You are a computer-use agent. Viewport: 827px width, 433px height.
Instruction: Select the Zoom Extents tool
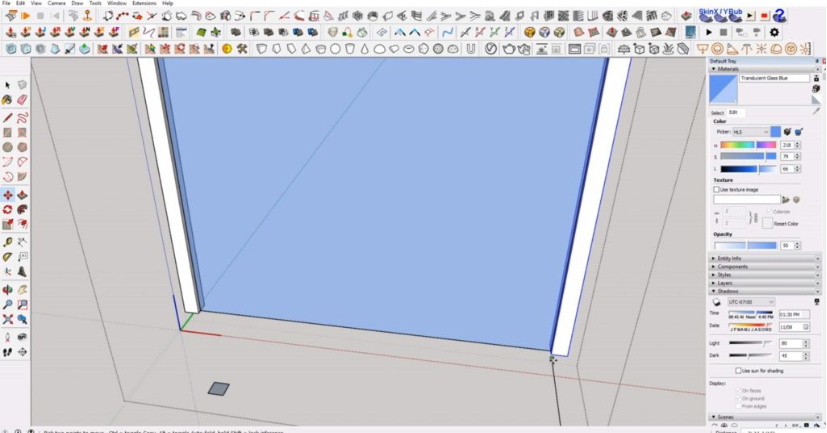[x=7, y=319]
